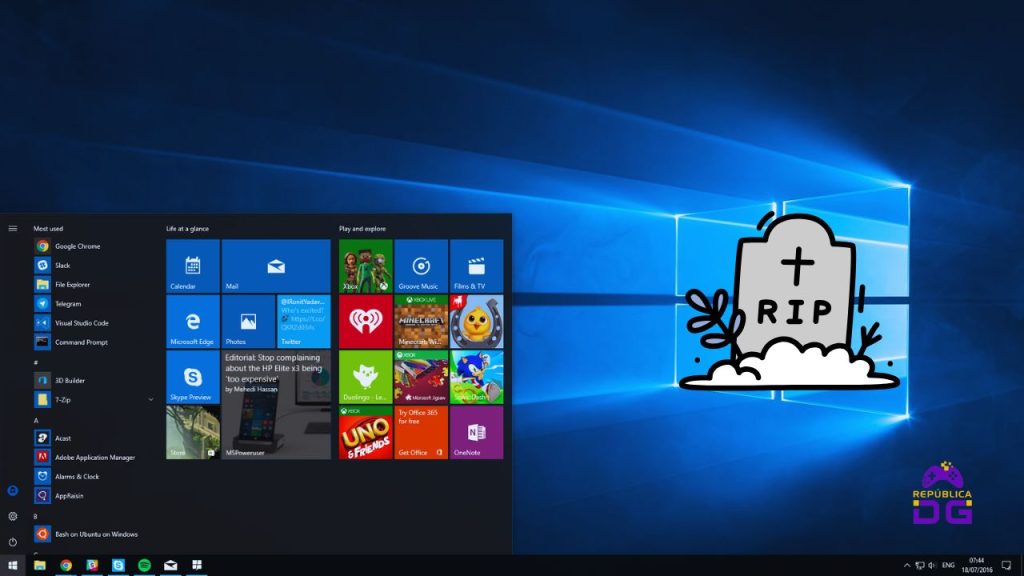Open the Microsoft Edge tile
The width and height of the screenshot is (1024, 576).
pyautogui.click(x=193, y=321)
